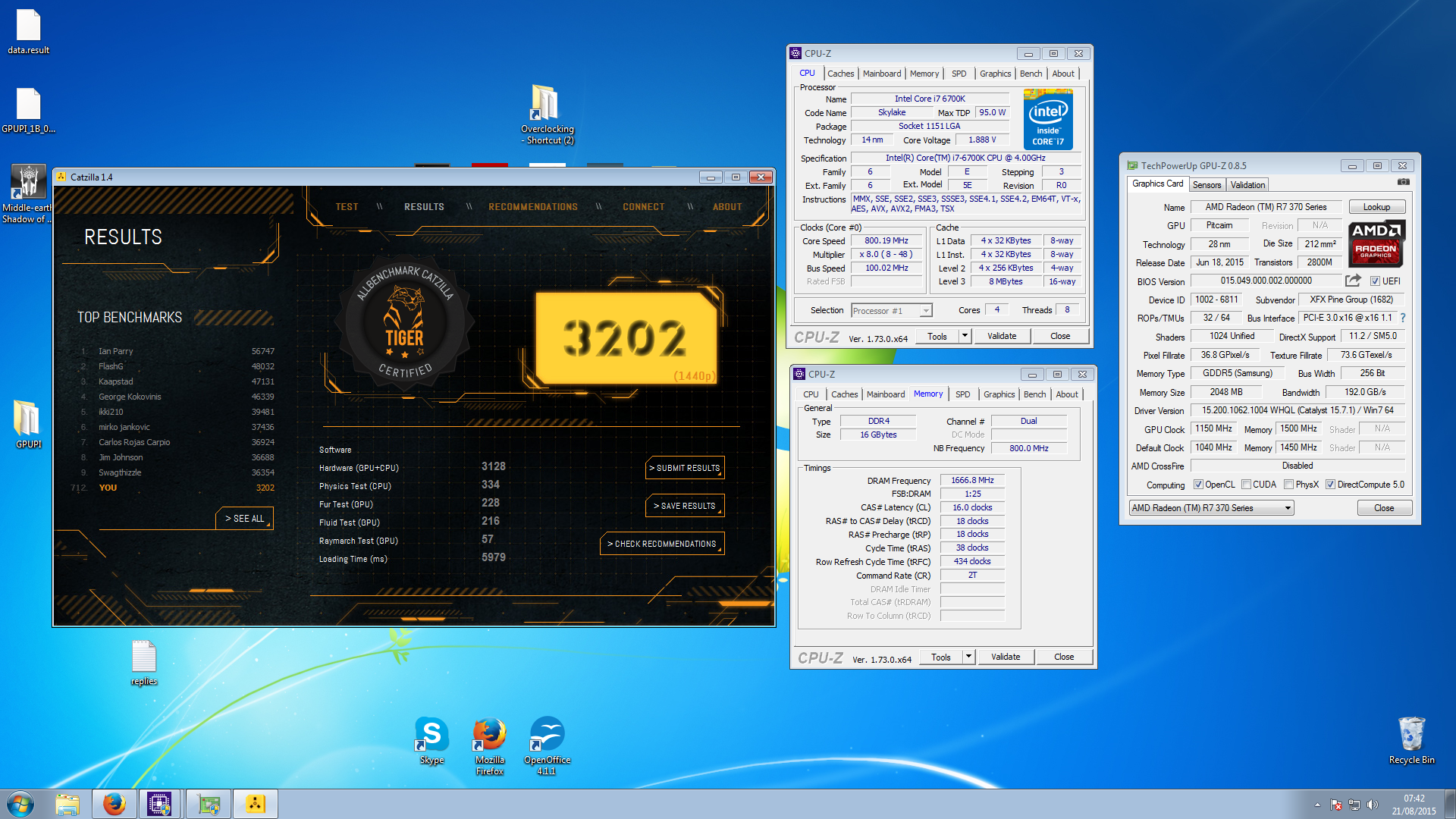The image size is (1456, 819).
Task: Toggle the OpenCL checkbox
Action: click(x=1198, y=485)
